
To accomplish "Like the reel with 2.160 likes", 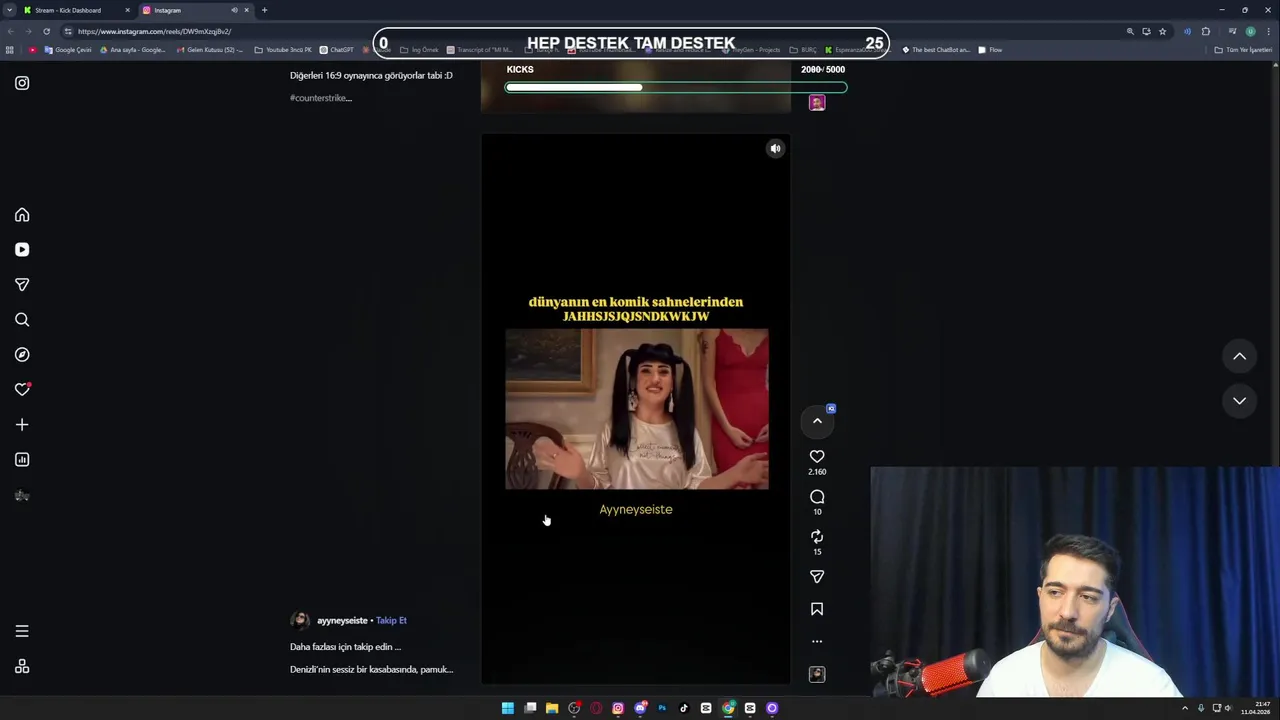I will pyautogui.click(x=817, y=457).
